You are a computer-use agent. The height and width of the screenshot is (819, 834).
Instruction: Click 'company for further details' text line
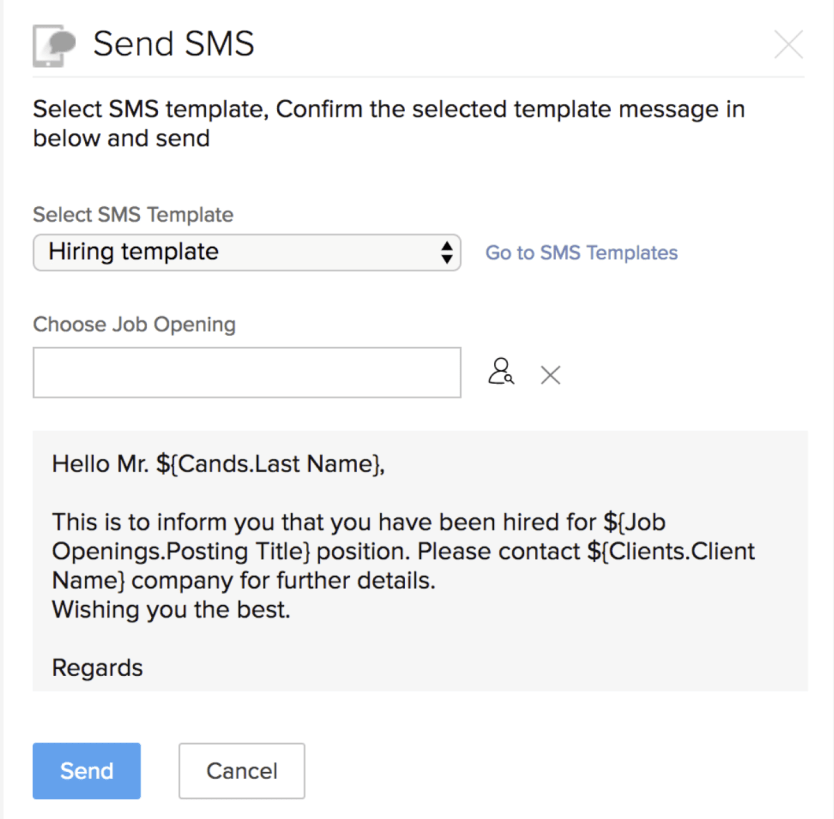click(244, 580)
